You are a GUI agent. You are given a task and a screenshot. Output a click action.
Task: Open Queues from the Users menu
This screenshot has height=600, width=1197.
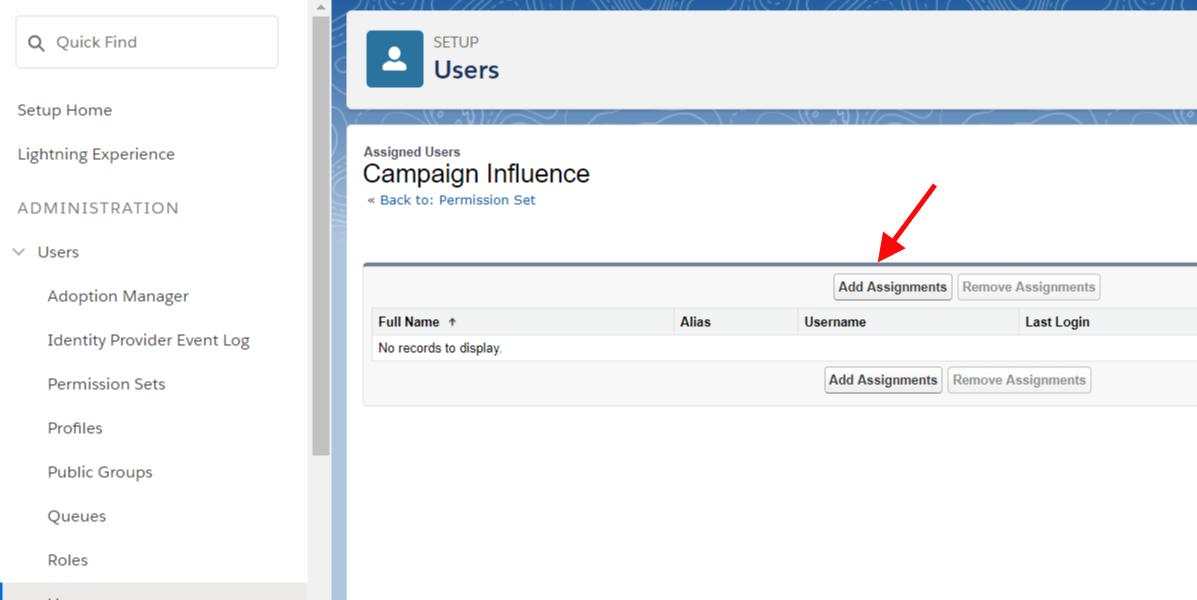tap(76, 516)
